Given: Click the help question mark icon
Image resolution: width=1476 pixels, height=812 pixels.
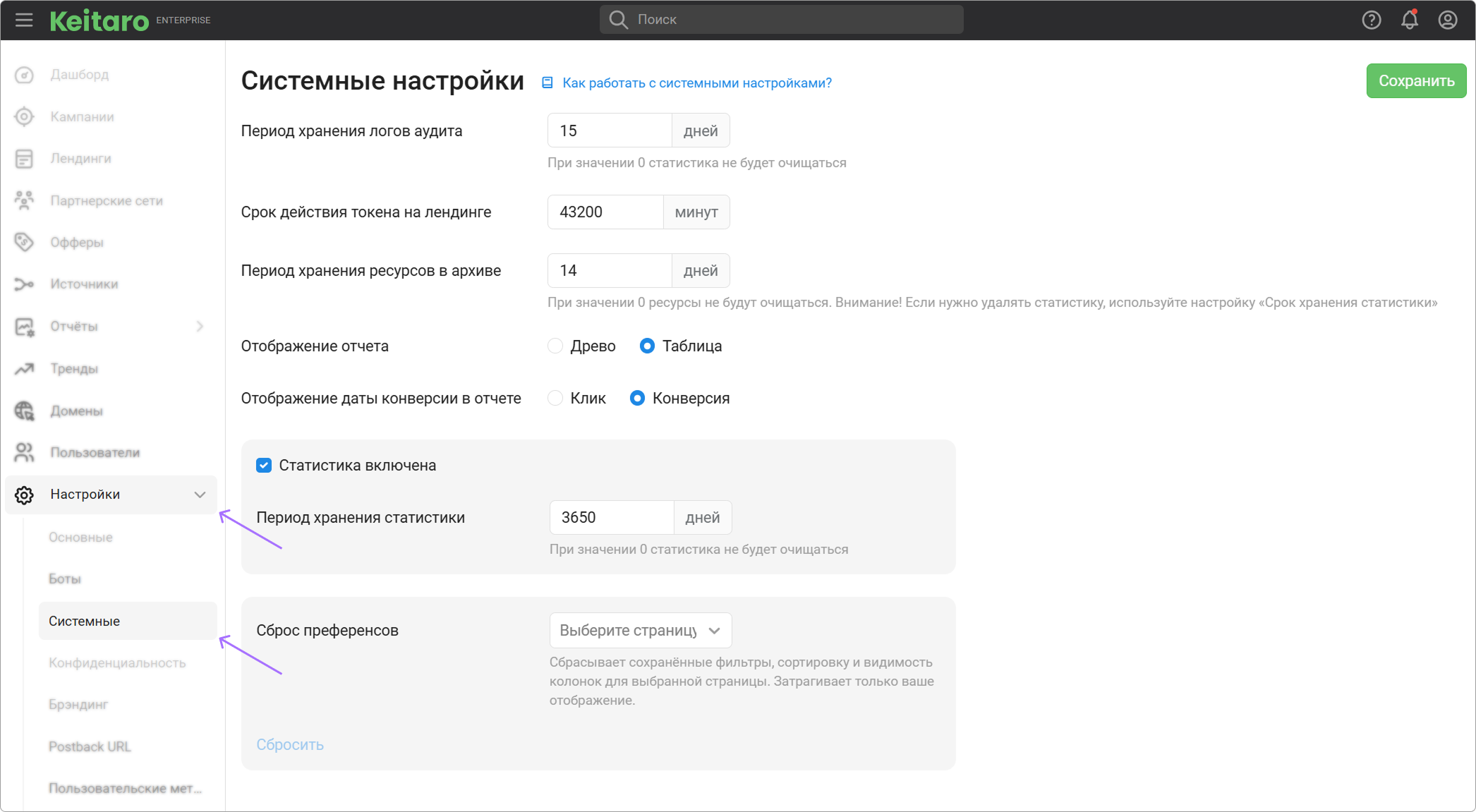Looking at the screenshot, I should 1371,20.
